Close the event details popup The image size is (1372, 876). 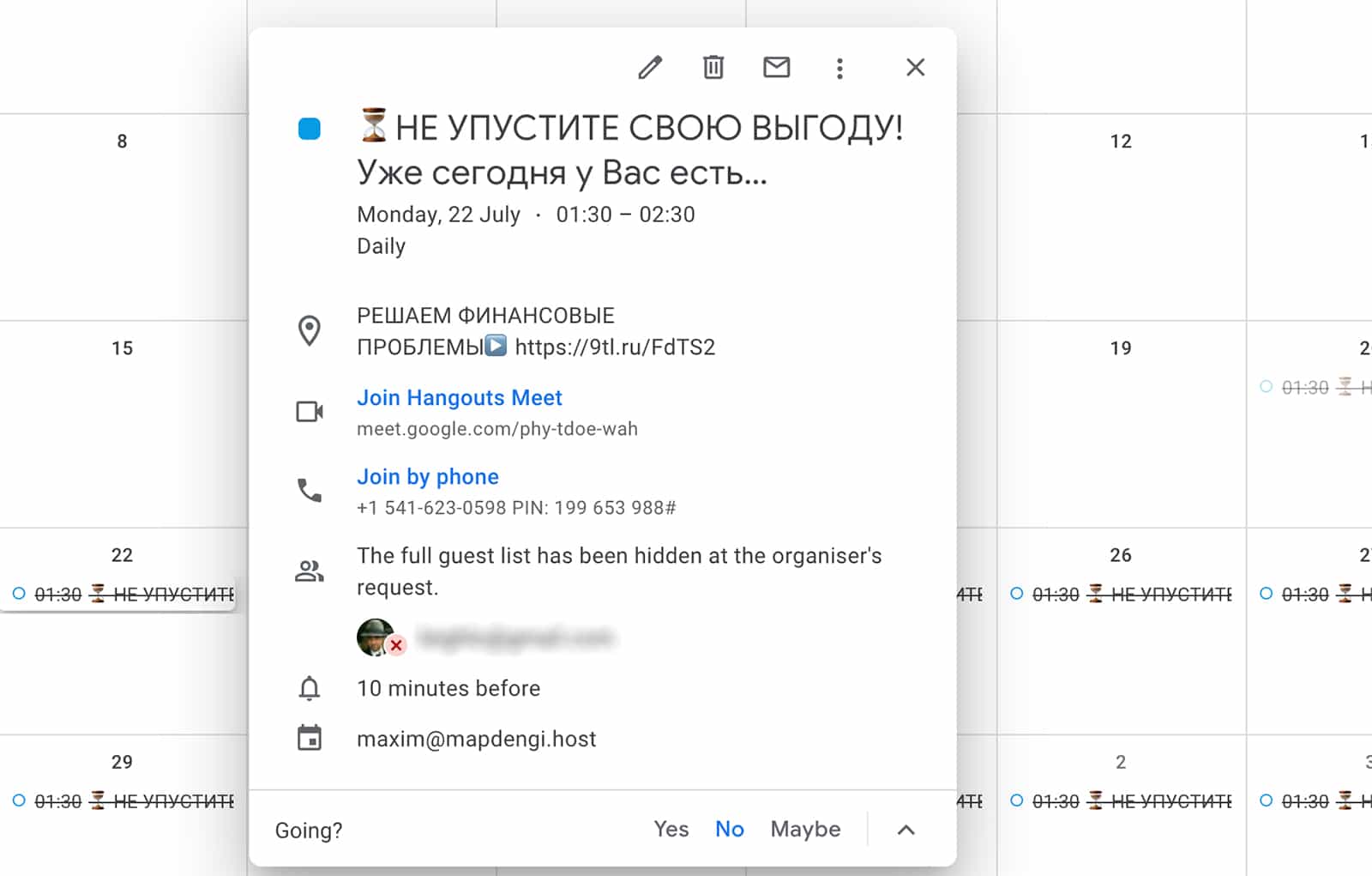[x=915, y=68]
